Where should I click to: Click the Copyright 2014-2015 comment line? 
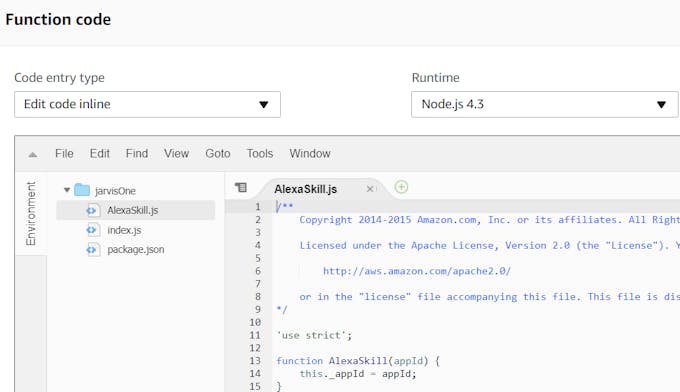(490, 220)
